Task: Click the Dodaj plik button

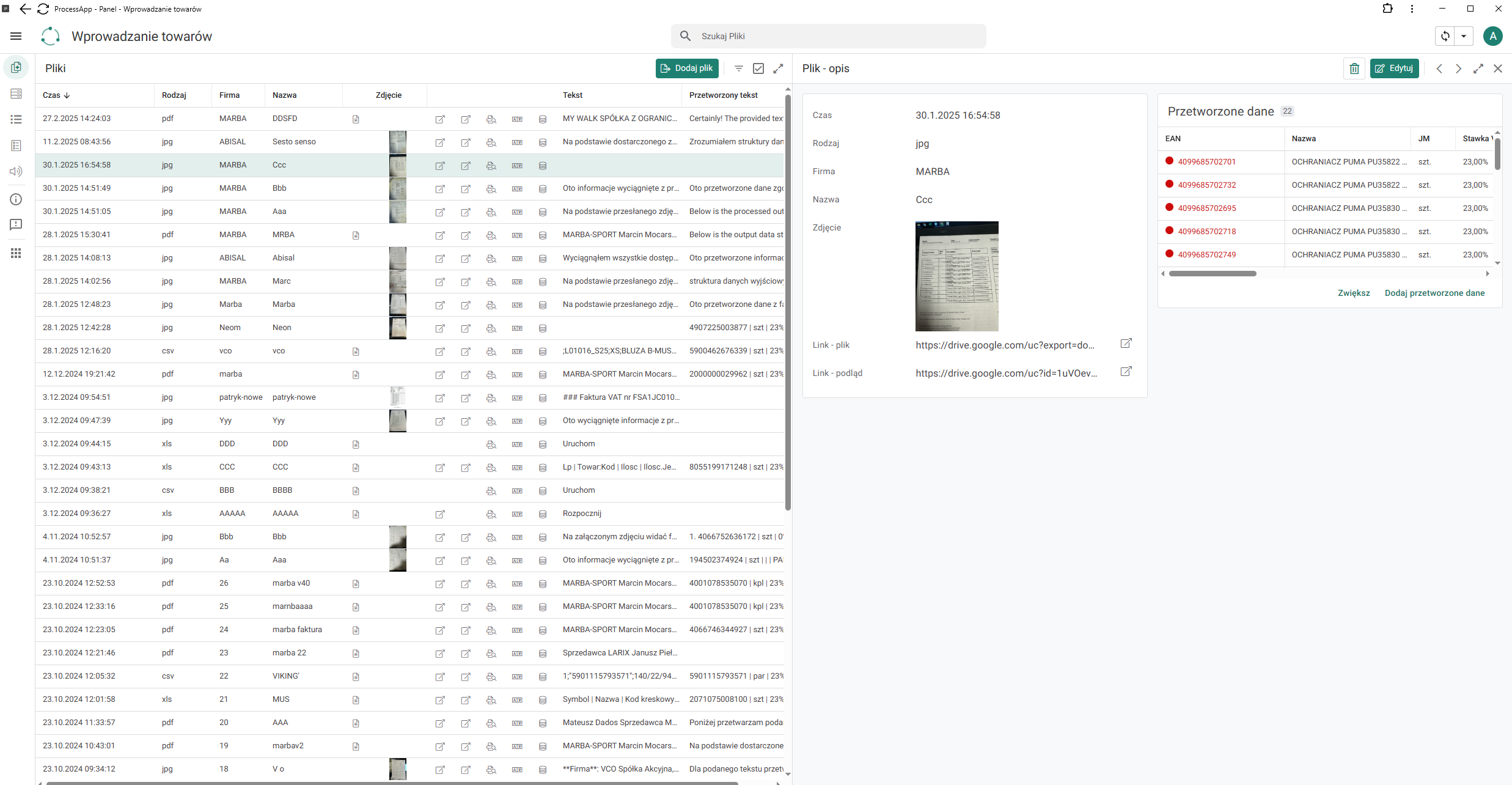Action: point(687,68)
